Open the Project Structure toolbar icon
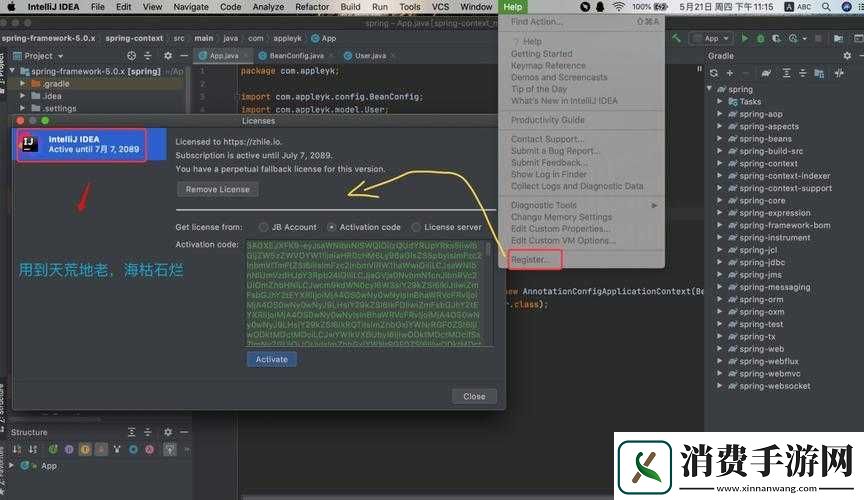 (x=838, y=39)
